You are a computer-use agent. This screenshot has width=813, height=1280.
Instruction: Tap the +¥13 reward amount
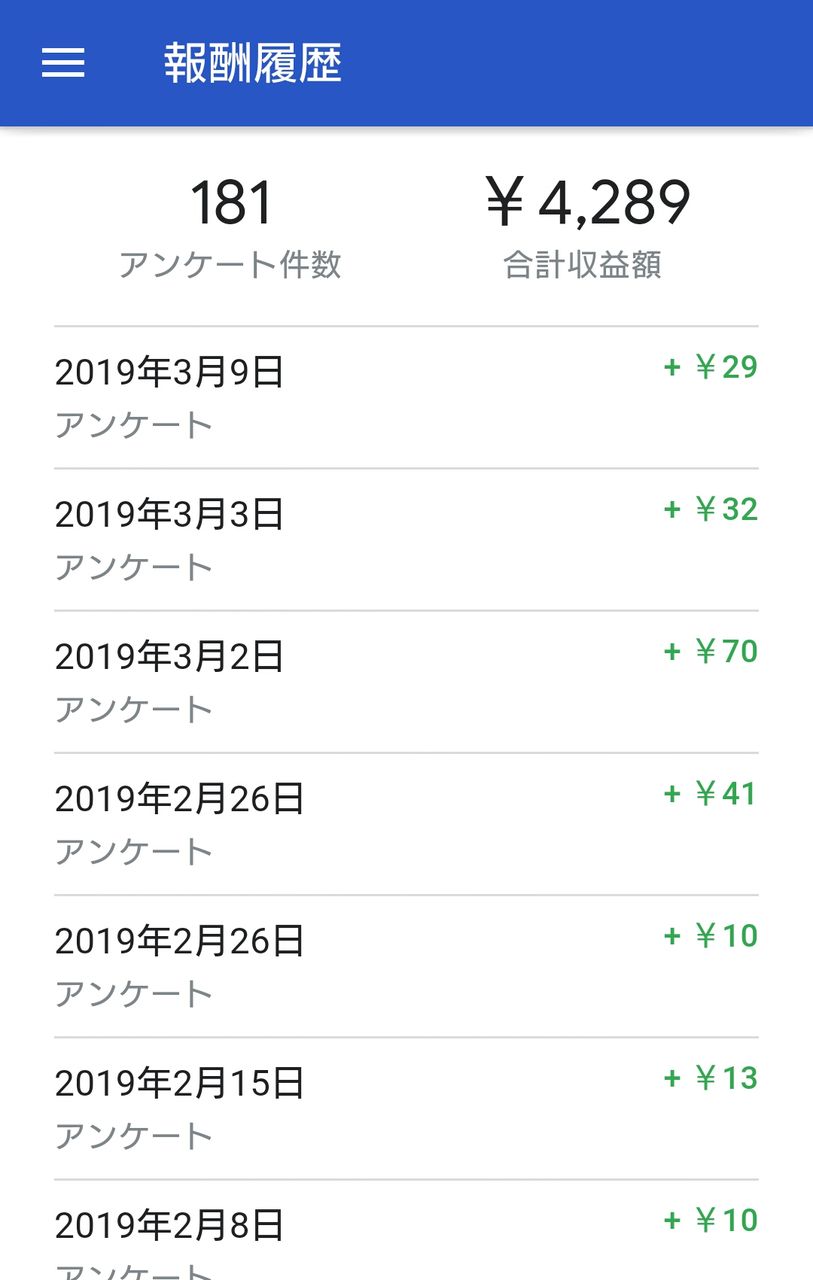(711, 1078)
